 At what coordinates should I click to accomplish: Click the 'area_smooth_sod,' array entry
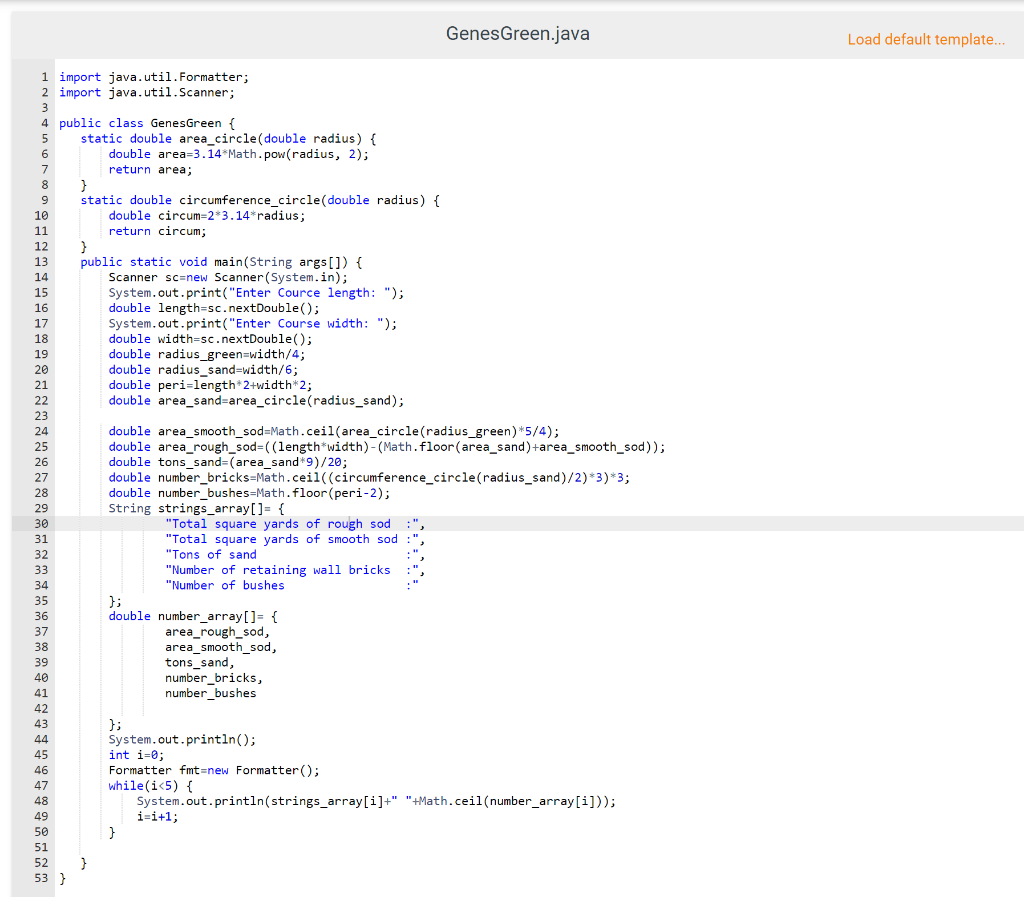[x=221, y=647]
